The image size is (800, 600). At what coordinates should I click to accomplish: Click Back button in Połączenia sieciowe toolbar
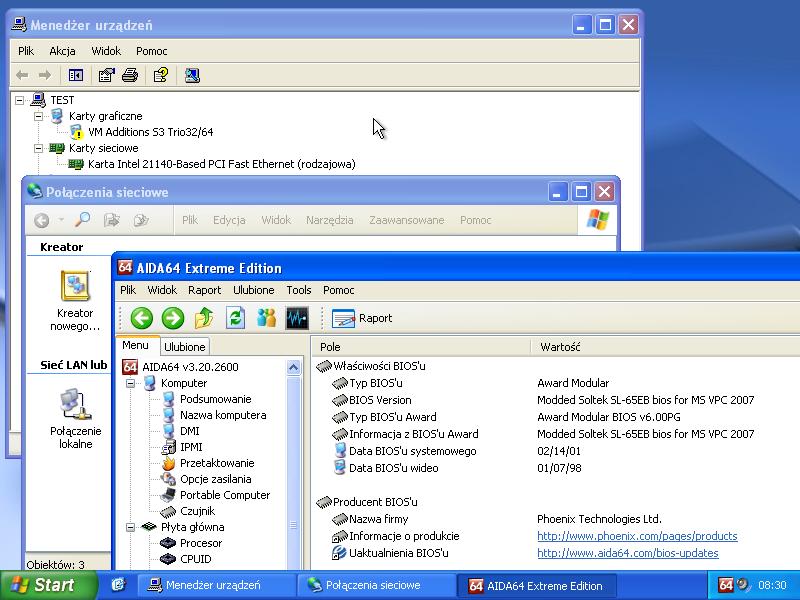pos(42,220)
